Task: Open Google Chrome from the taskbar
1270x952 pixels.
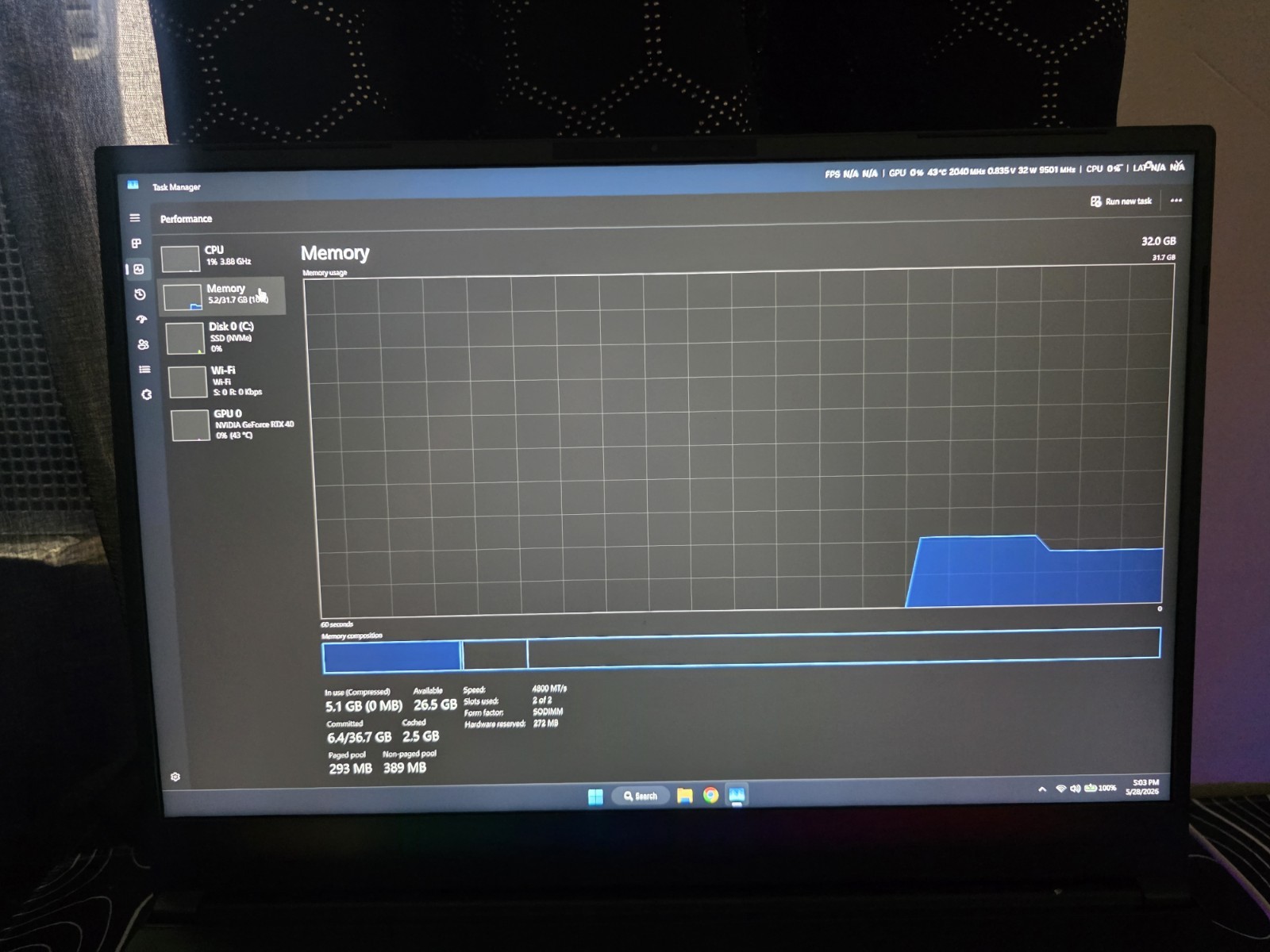Action: coord(711,795)
